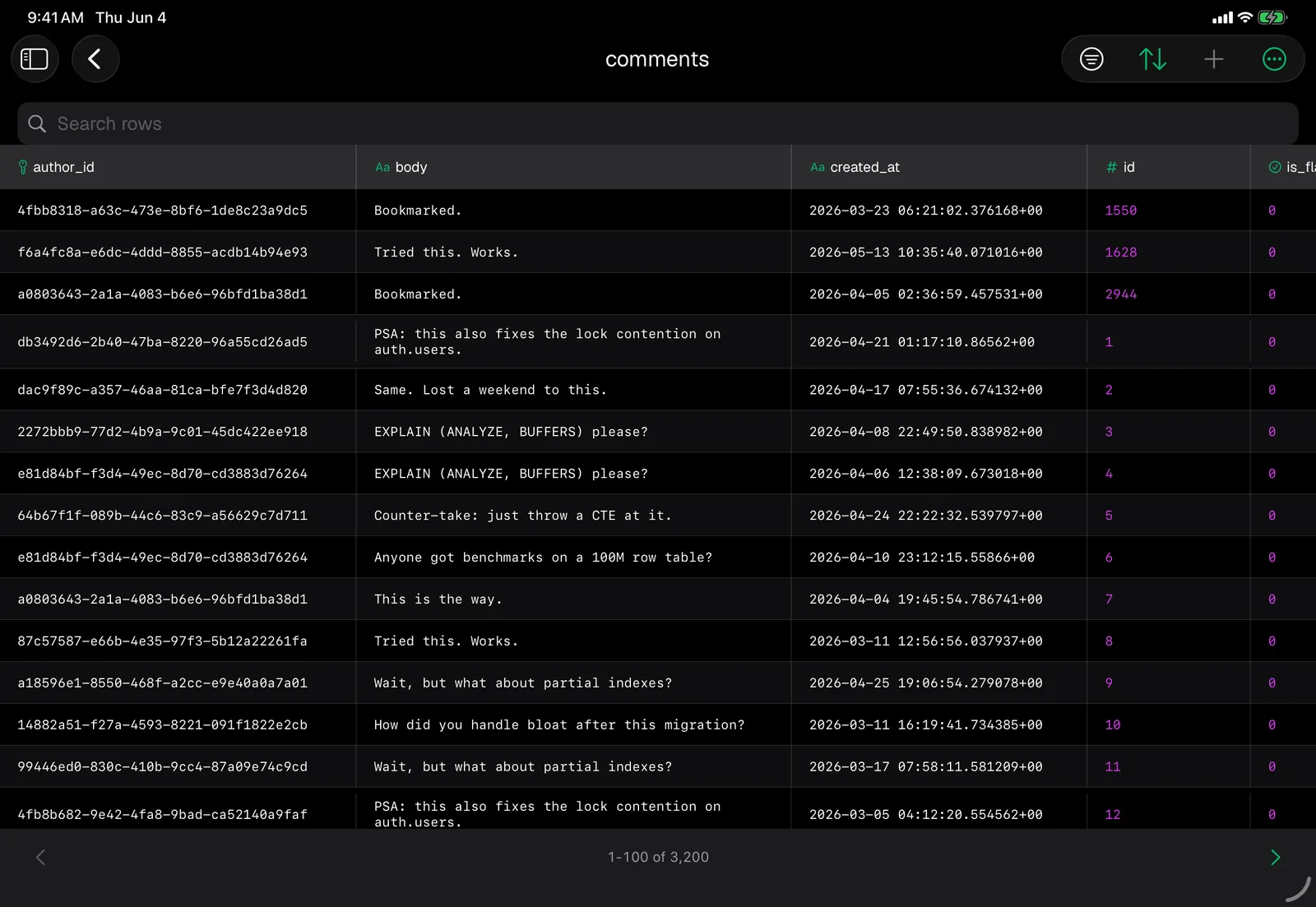Go back with the chevron button
The width and height of the screenshot is (1316, 907).
click(x=95, y=59)
